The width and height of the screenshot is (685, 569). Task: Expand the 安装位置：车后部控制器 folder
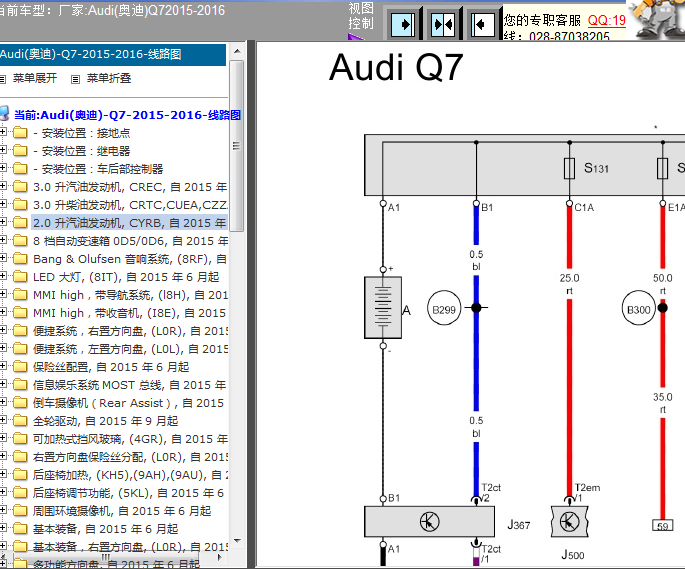tap(3, 167)
